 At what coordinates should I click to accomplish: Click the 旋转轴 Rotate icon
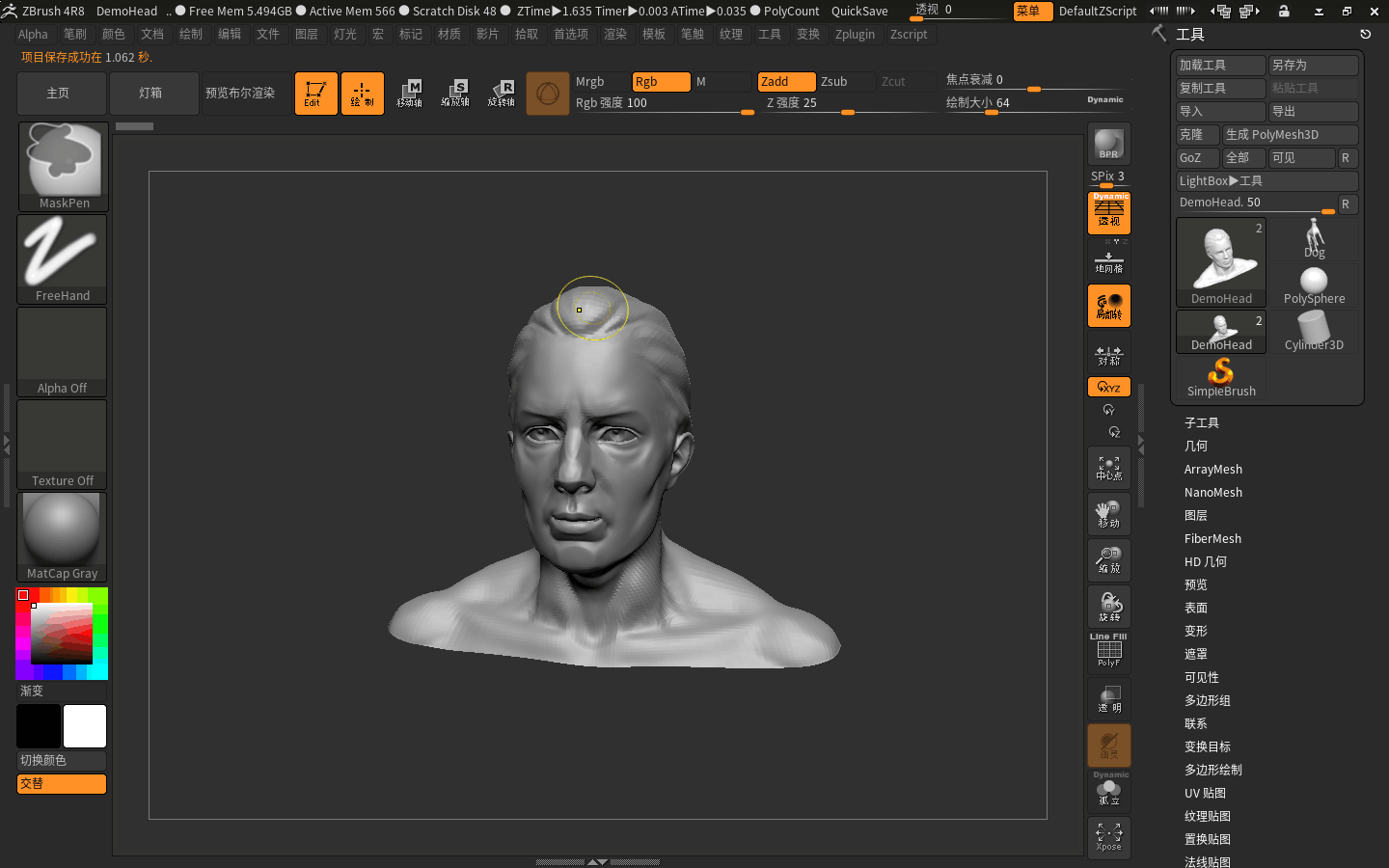(502, 93)
